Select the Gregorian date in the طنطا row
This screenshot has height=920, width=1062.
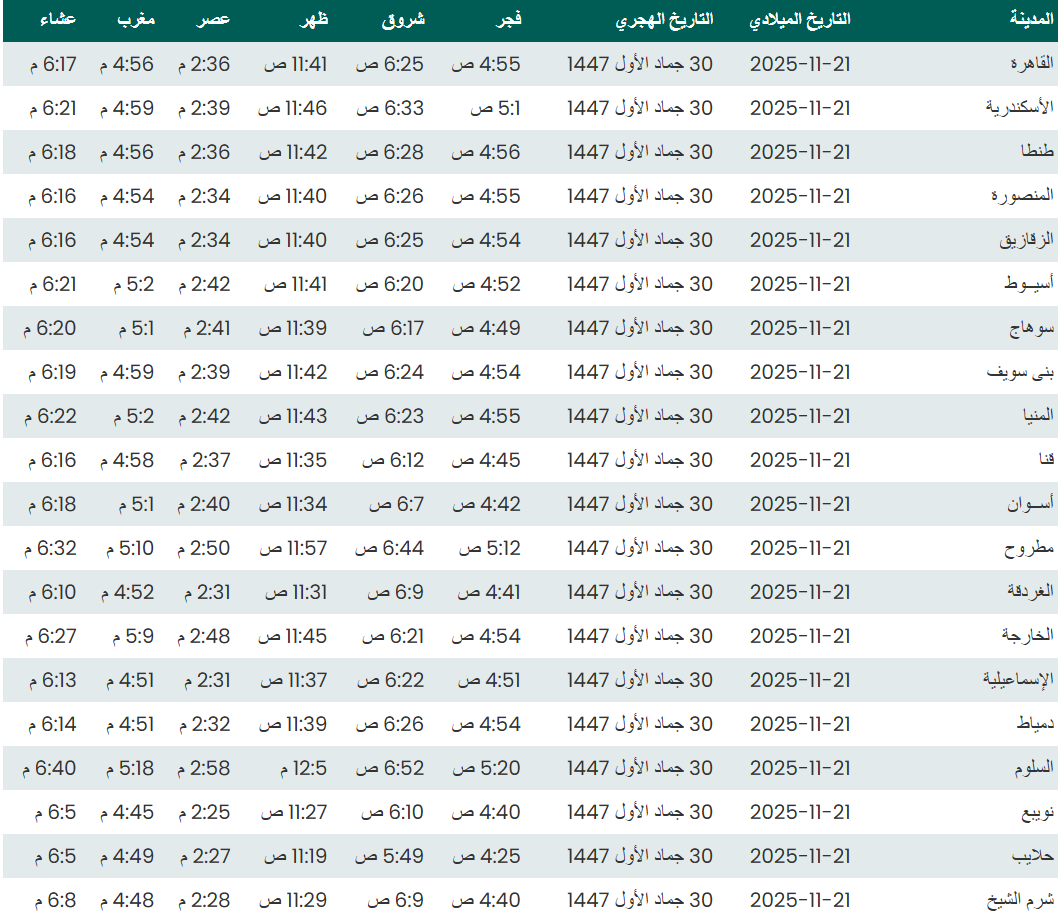click(x=800, y=152)
